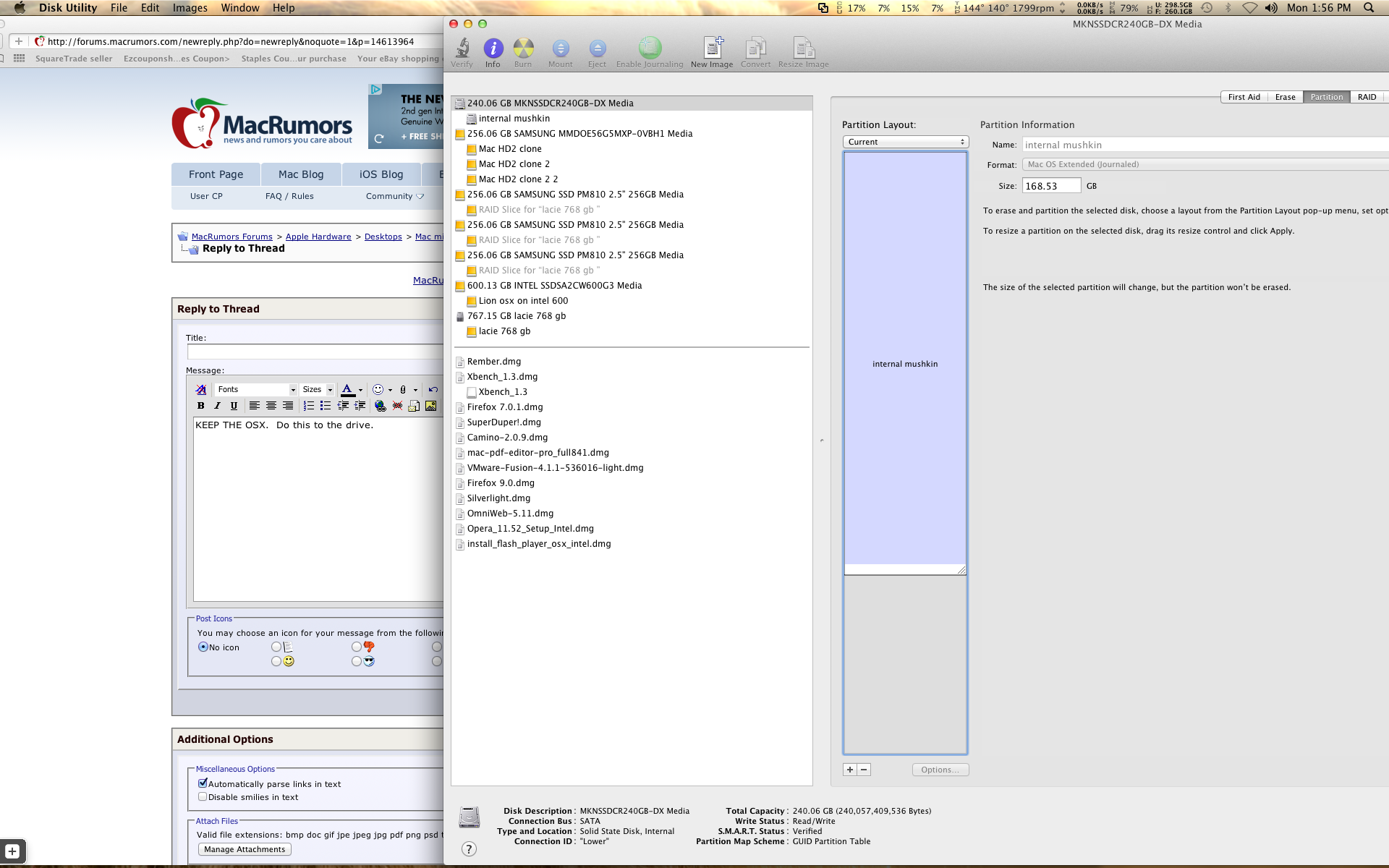Open the Partition Layout Current dropdown
The width and height of the screenshot is (1389, 868).
point(905,142)
